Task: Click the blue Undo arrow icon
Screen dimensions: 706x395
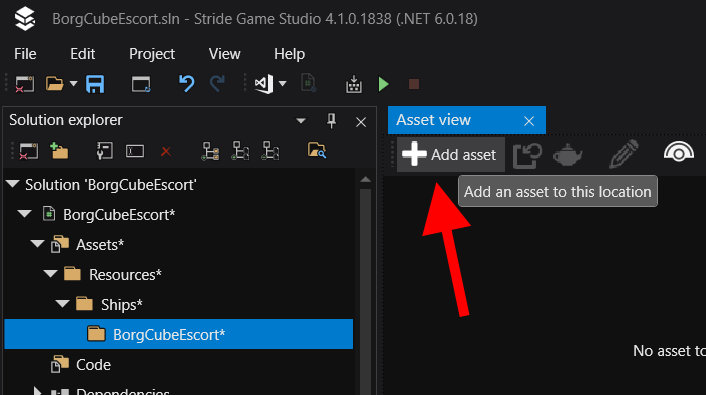Action: (186, 84)
